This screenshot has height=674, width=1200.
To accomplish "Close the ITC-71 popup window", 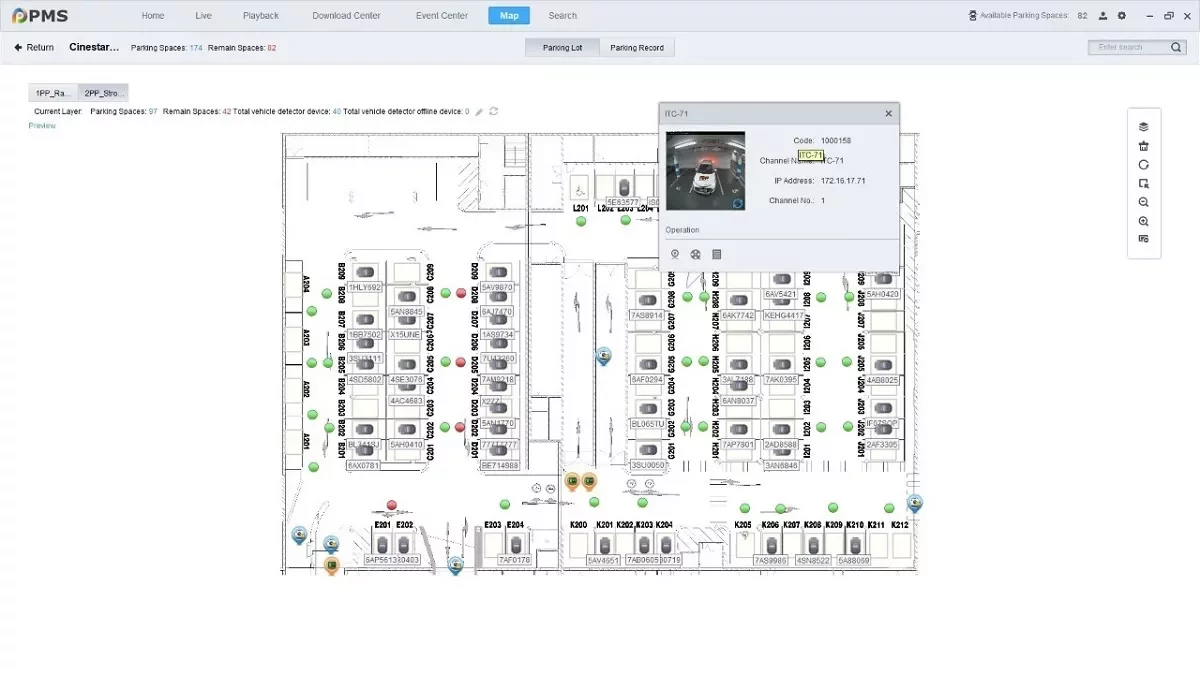I will click(888, 114).
